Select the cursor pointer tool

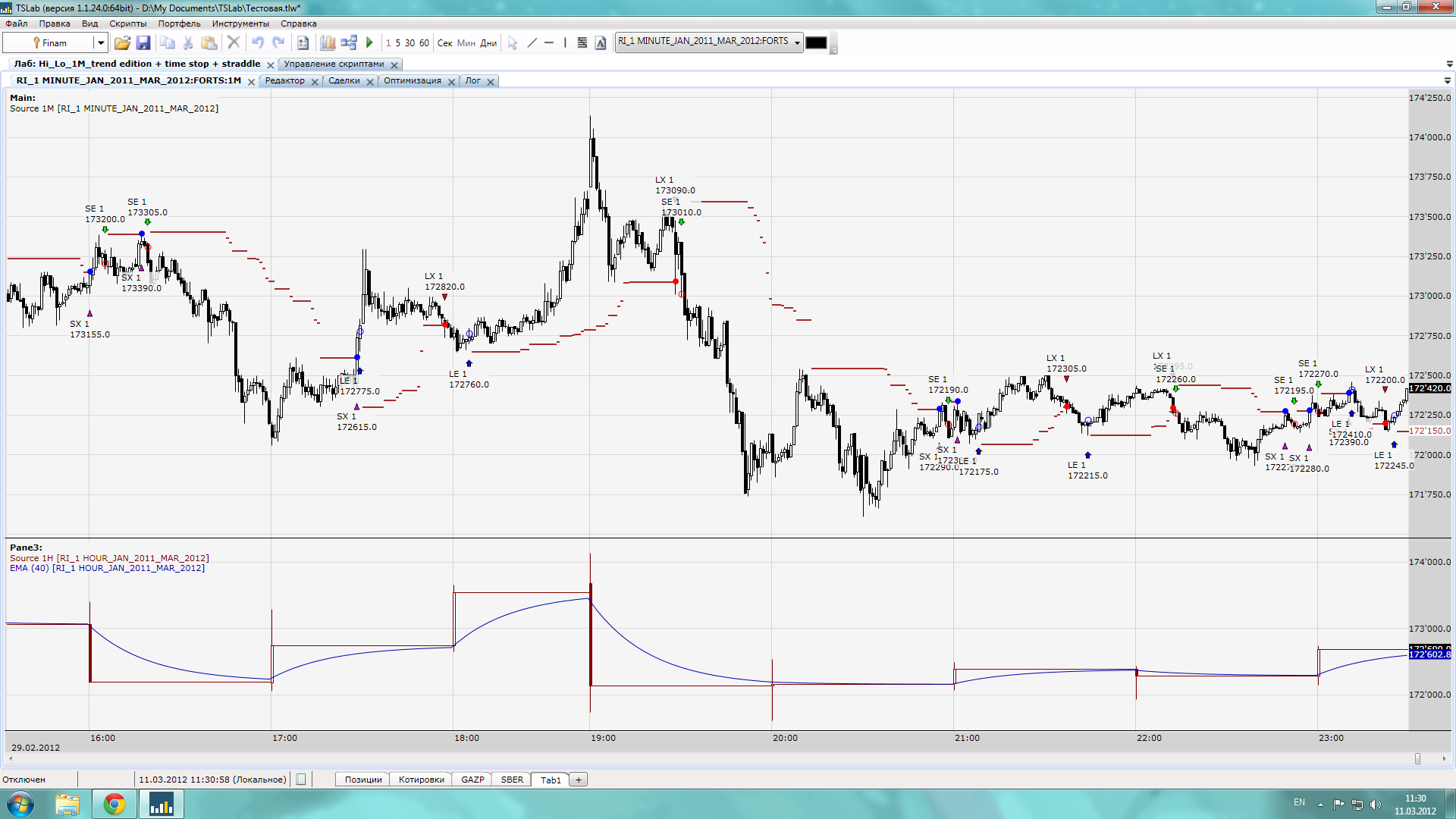click(513, 43)
